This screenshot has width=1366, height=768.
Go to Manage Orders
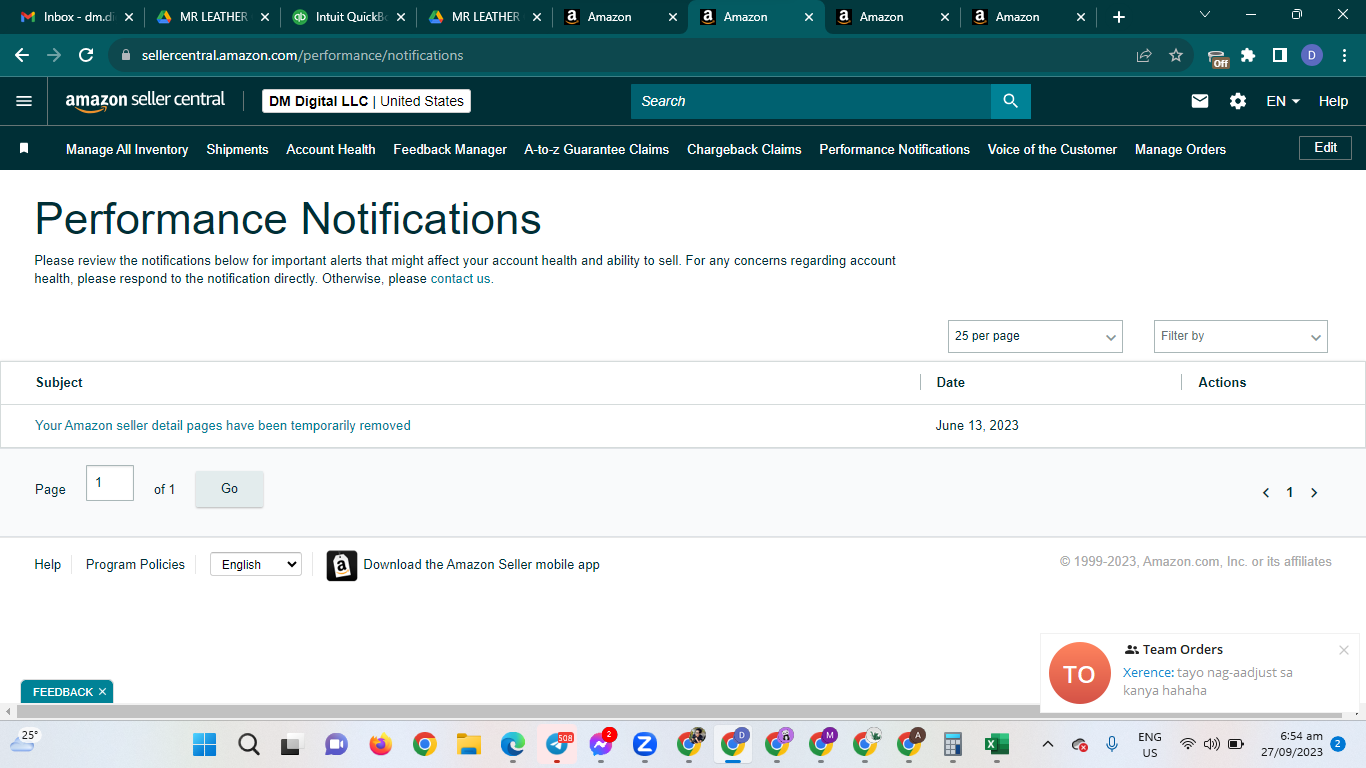(1180, 149)
